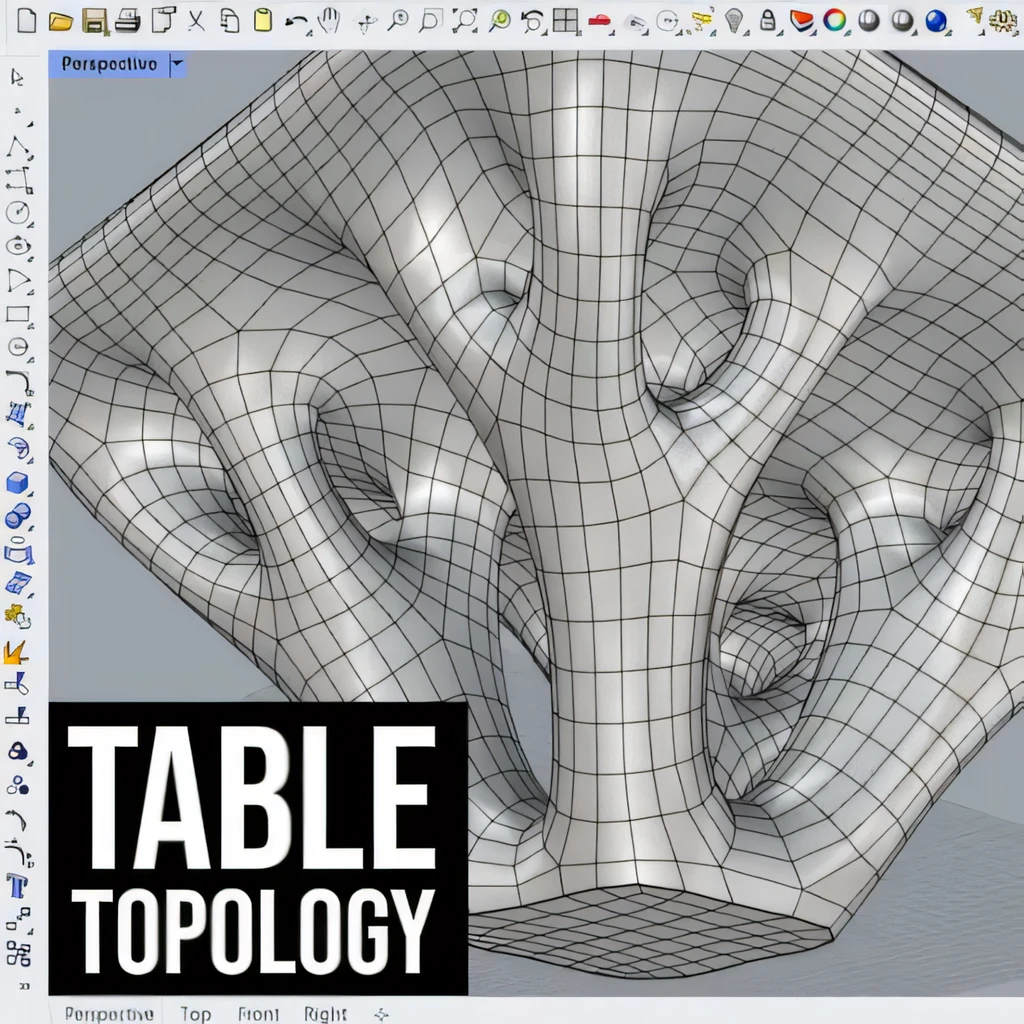Screen dimensions: 1024x1024
Task: Click the blue sphere render icon
Action: click(936, 21)
